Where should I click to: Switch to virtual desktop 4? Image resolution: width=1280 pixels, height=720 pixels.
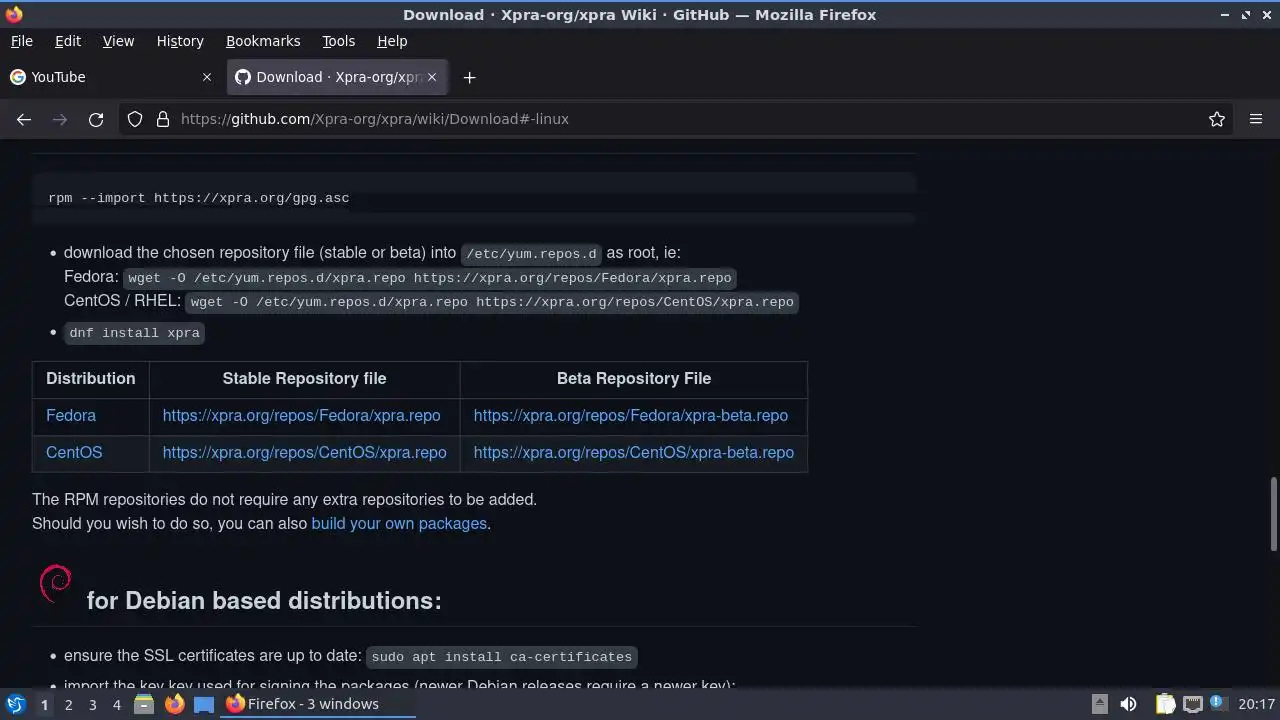click(116, 705)
